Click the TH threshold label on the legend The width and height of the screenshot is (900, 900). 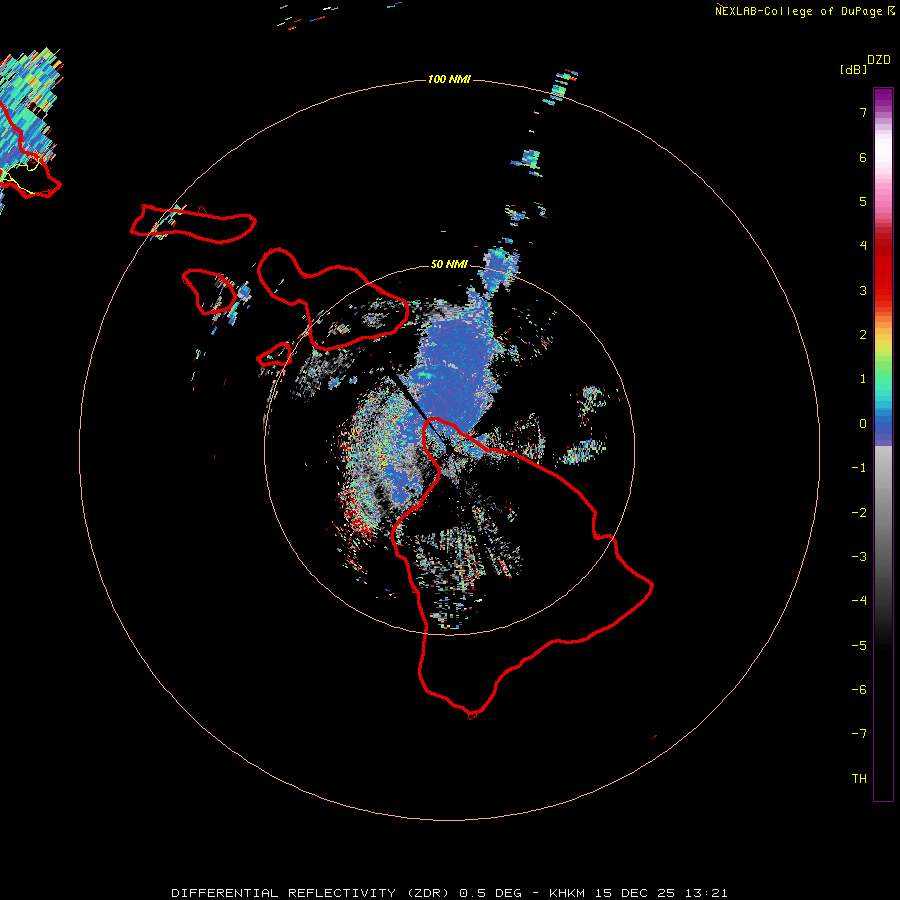pyautogui.click(x=859, y=778)
